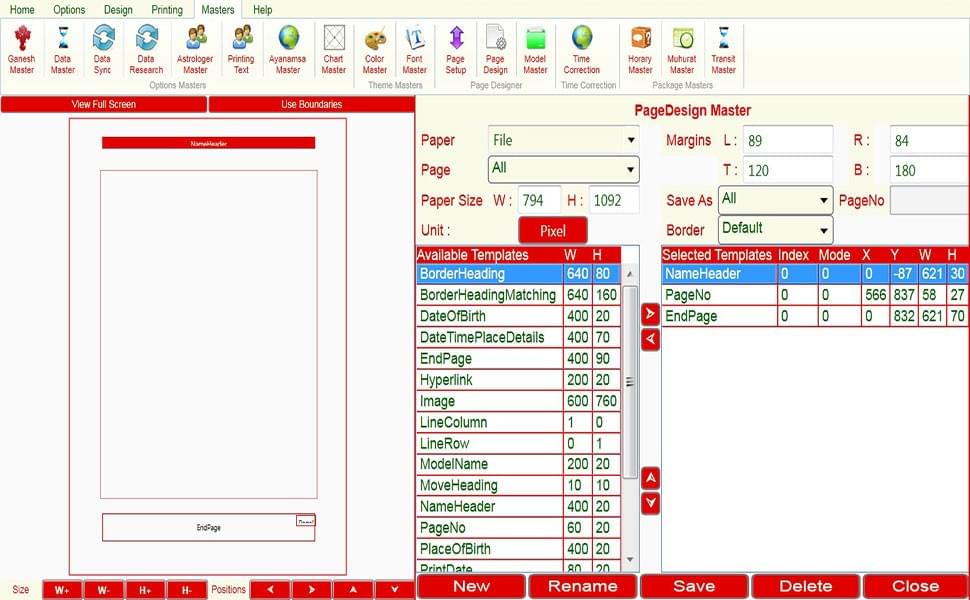Click scrollbar down arrow in templates list
Screen dimensions: 970x600
(630, 559)
